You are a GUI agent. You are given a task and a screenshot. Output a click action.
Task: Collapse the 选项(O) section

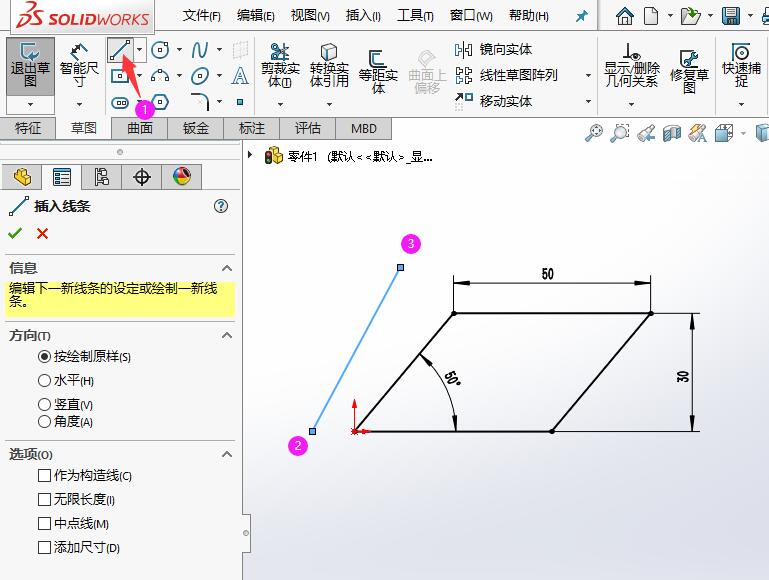227,454
